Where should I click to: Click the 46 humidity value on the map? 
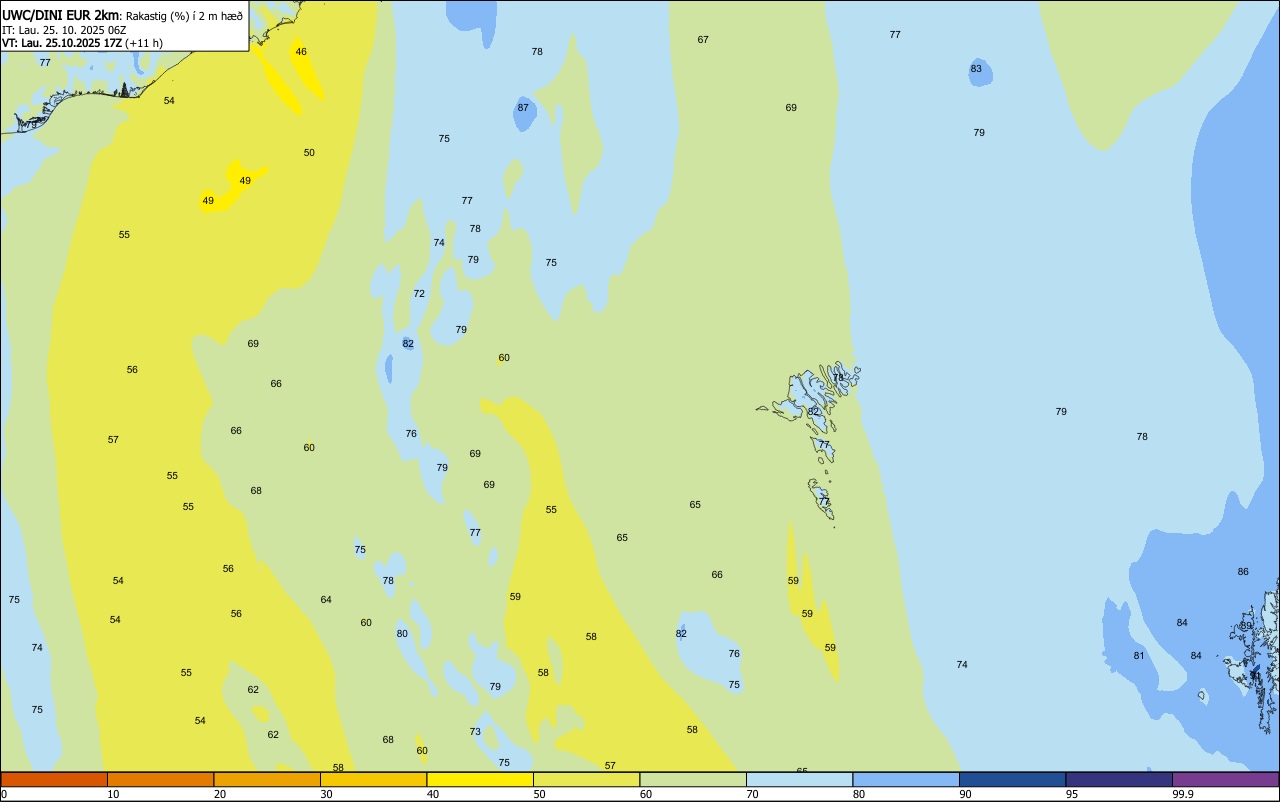point(301,51)
